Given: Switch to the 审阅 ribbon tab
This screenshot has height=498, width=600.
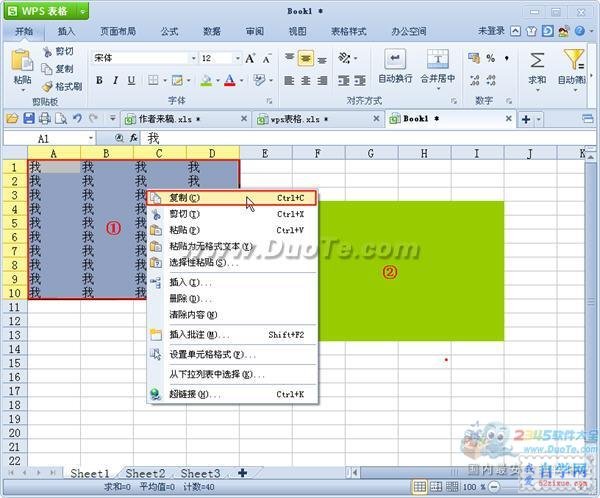Looking at the screenshot, I should point(255,31).
